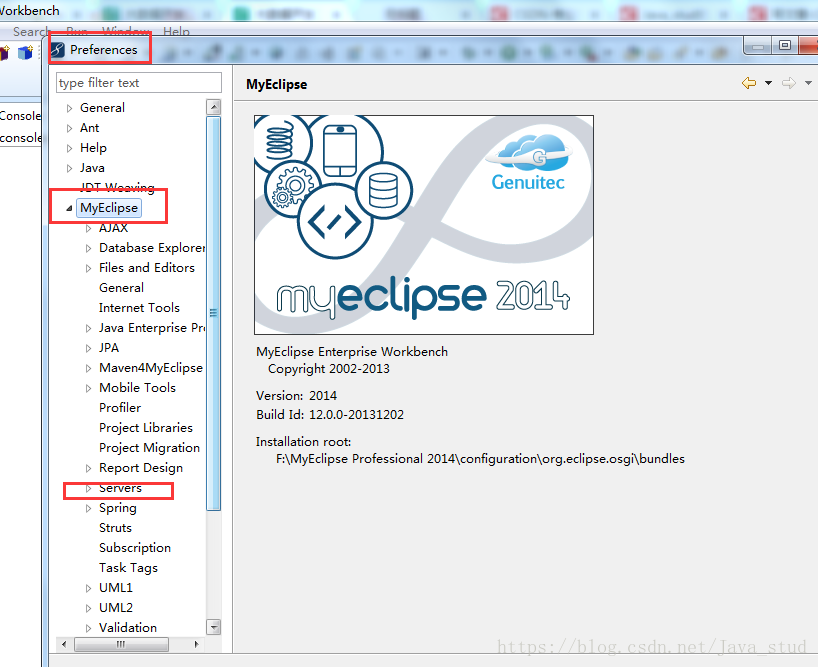This screenshot has width=818, height=667.
Task: Select Internet Tools item
Action: point(139,308)
